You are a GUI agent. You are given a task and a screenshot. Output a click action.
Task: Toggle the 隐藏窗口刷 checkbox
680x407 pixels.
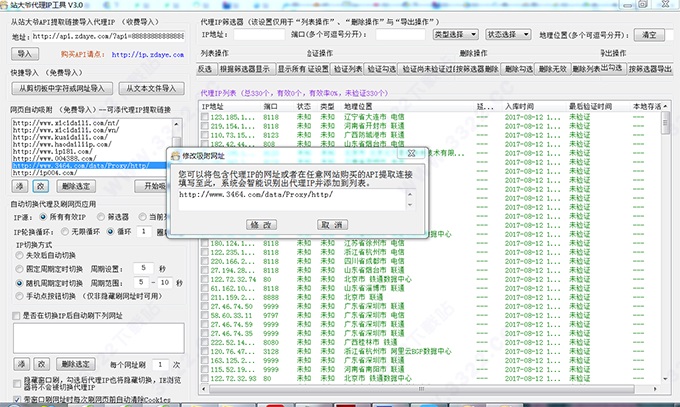click(17, 382)
